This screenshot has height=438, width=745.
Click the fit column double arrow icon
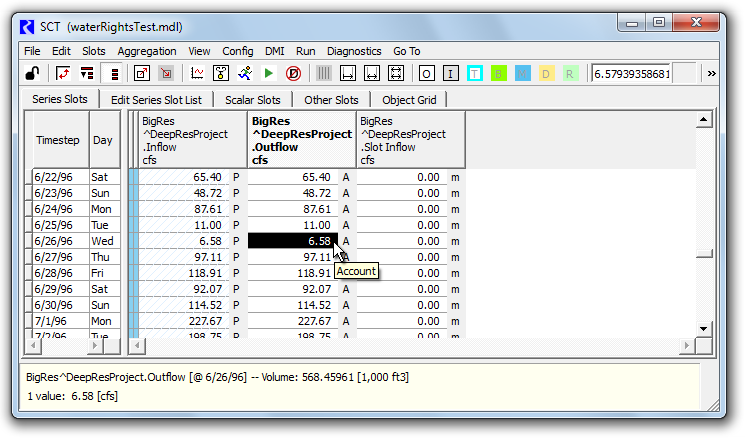[x=372, y=74]
